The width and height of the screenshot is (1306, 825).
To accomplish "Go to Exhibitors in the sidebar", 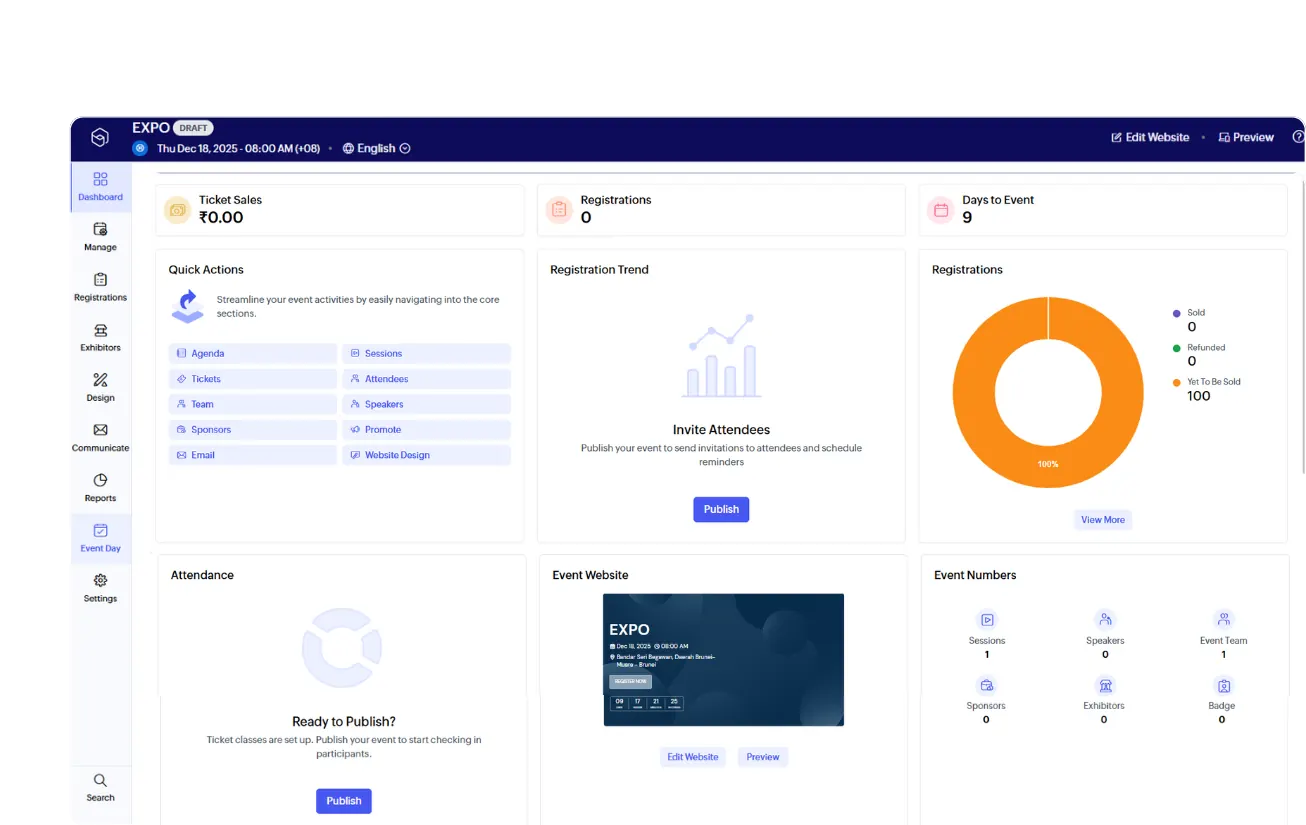I will click(x=100, y=337).
